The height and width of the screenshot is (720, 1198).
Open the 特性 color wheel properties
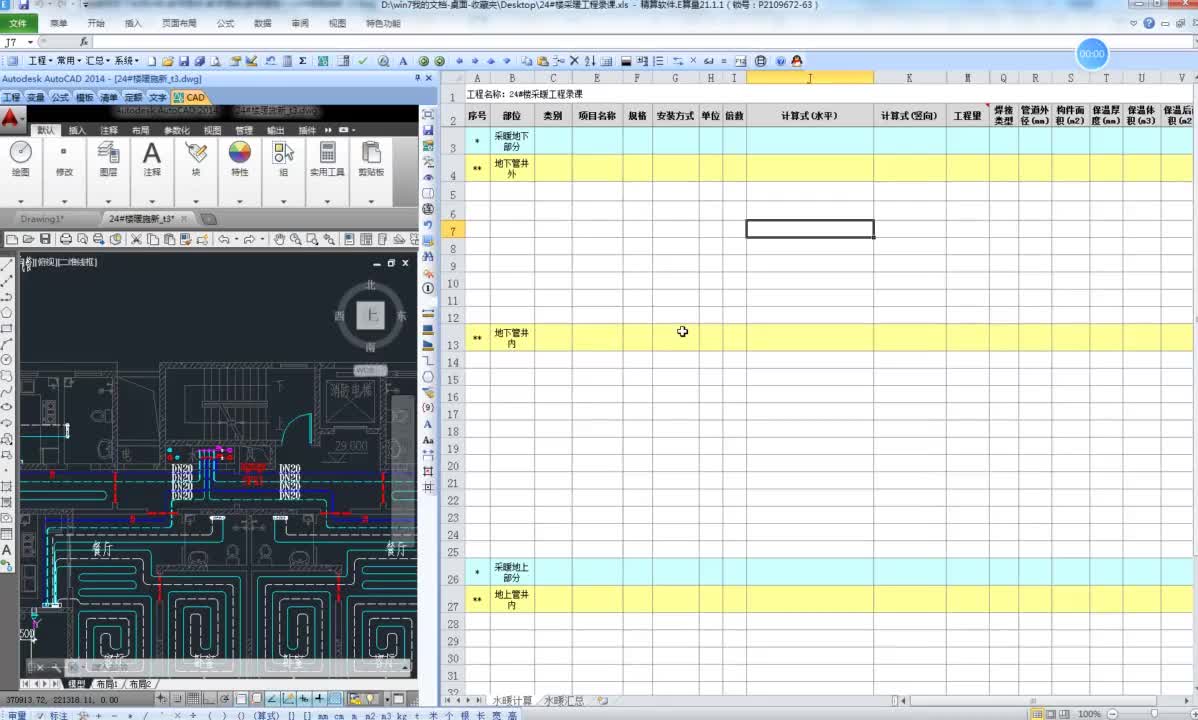(239, 152)
